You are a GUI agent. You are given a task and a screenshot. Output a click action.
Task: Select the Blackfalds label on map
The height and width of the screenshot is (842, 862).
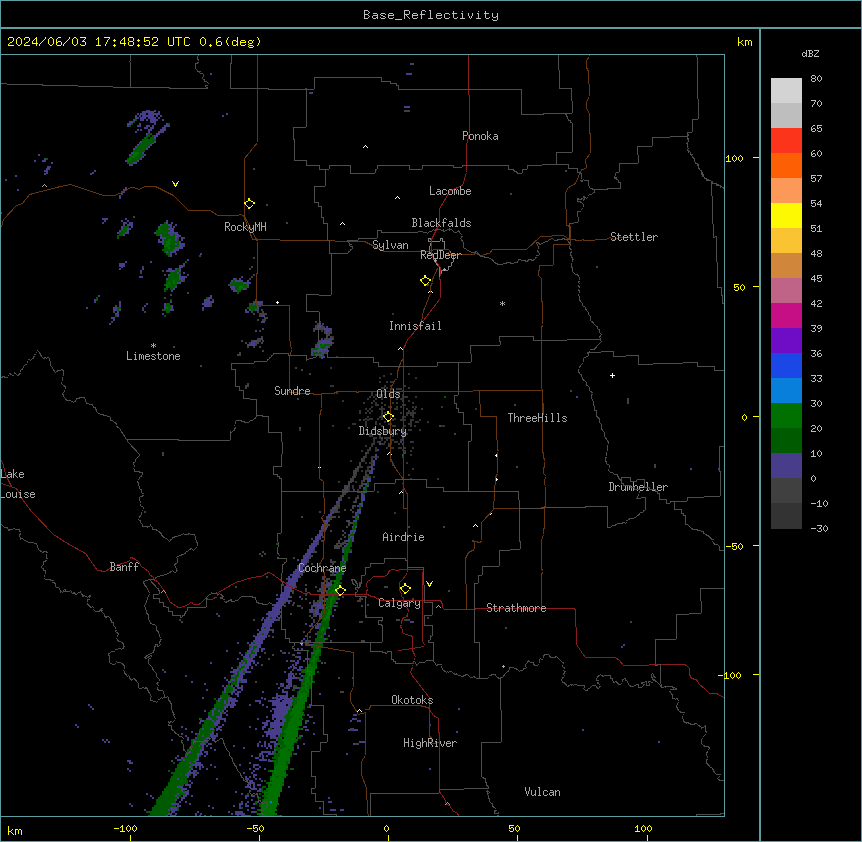[x=441, y=223]
